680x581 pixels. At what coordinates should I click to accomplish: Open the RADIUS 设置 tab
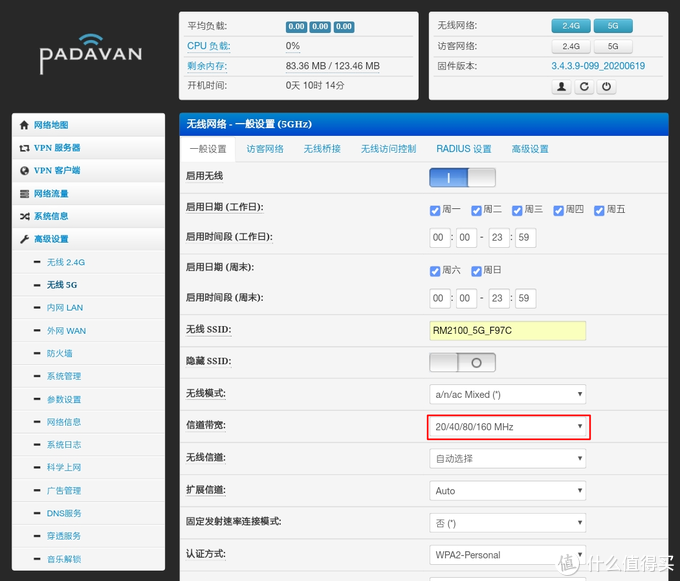click(463, 149)
